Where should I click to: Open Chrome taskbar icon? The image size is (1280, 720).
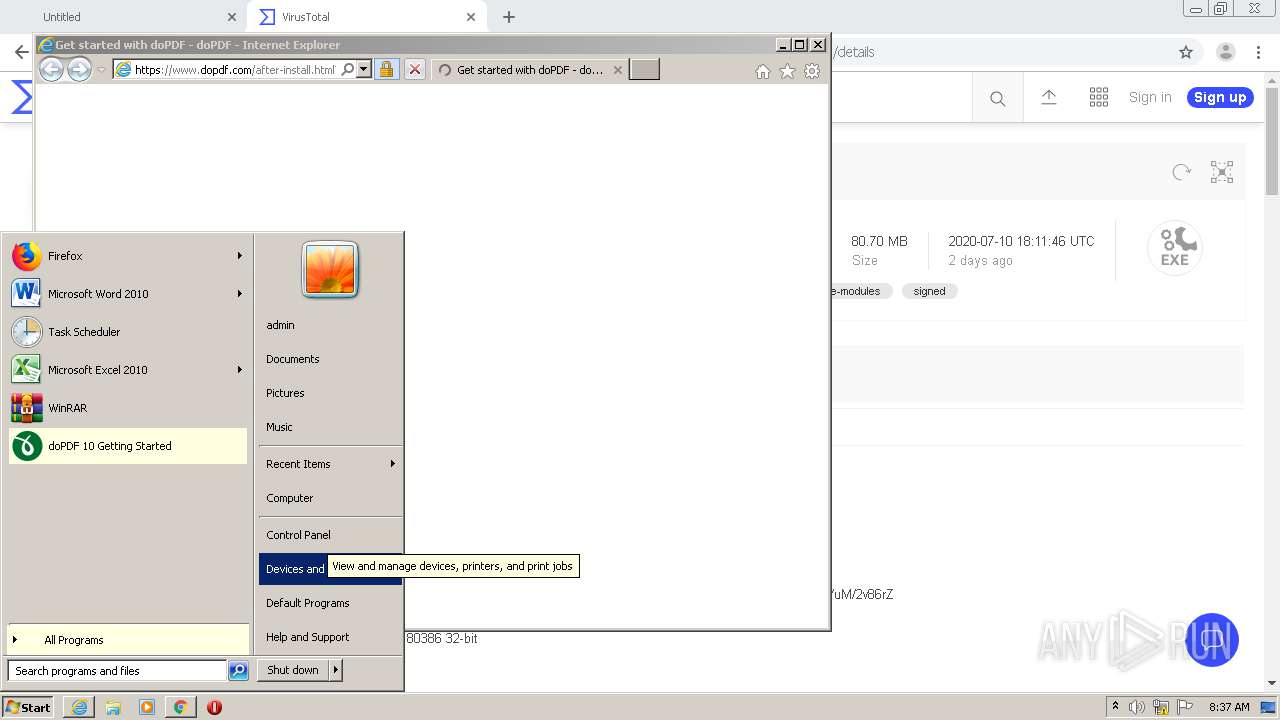pos(180,707)
